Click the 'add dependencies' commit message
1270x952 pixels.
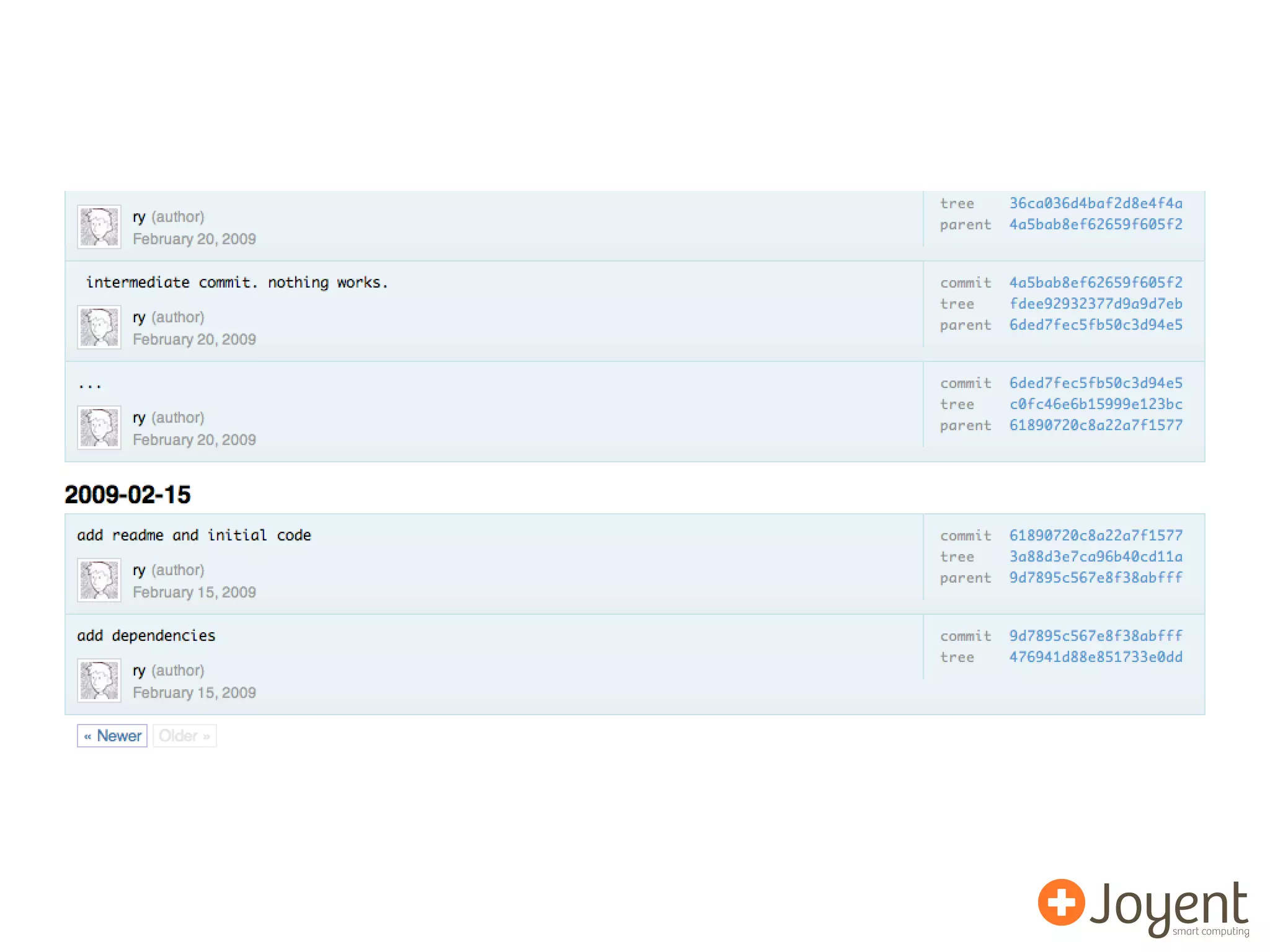pyautogui.click(x=146, y=636)
